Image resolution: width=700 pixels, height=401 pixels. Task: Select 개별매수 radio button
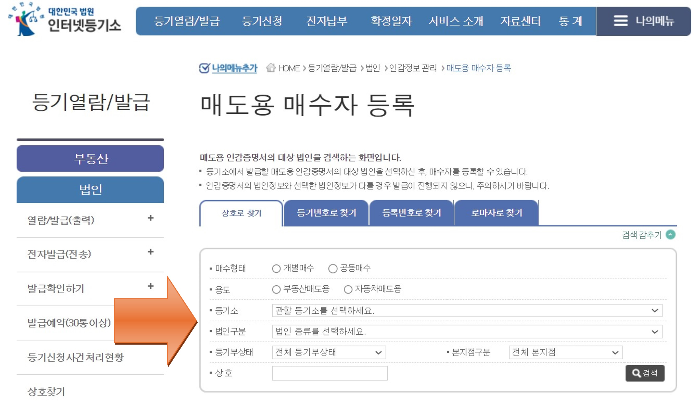pyautogui.click(x=276, y=268)
